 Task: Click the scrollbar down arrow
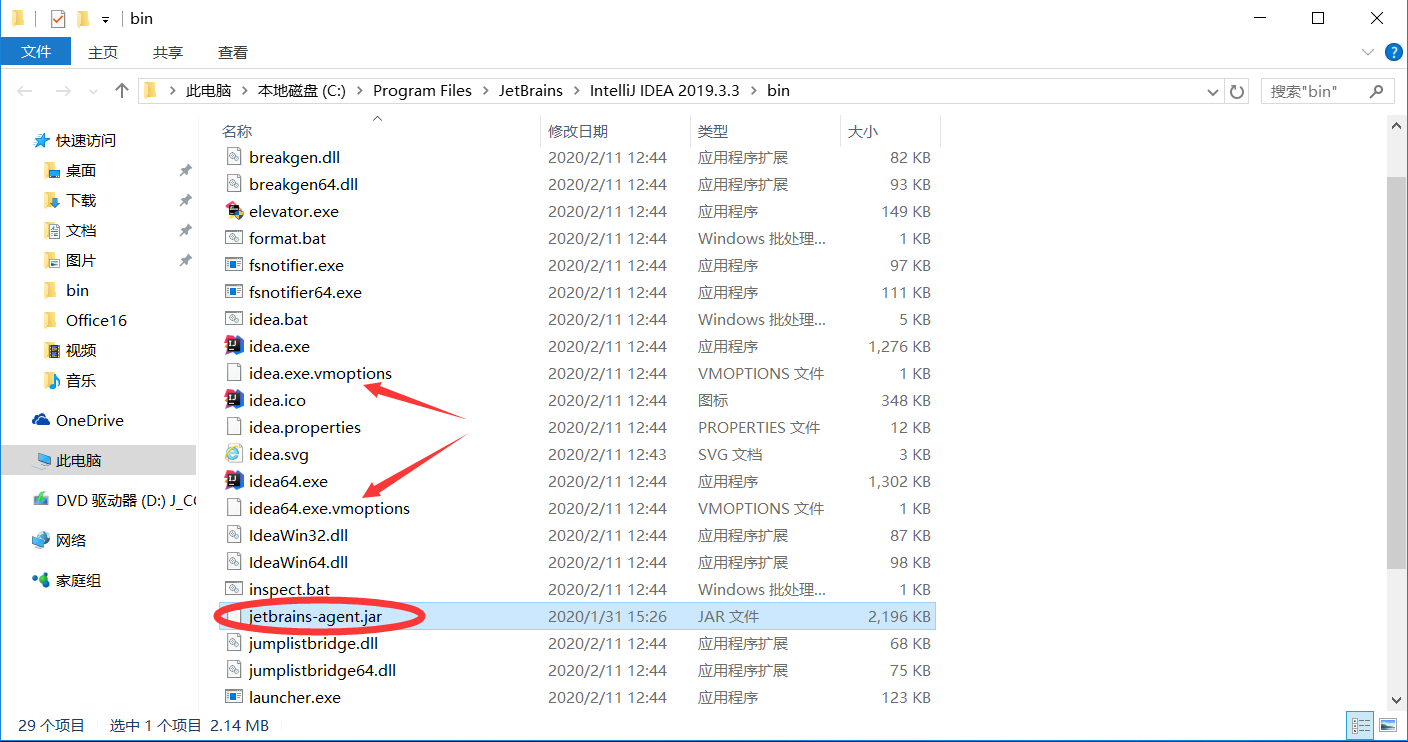tap(1397, 700)
